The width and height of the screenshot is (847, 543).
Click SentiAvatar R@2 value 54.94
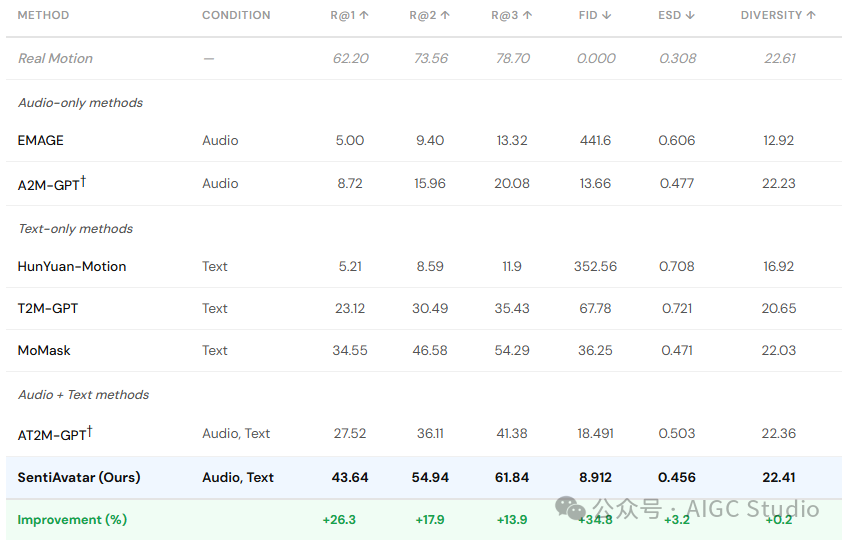click(x=430, y=478)
